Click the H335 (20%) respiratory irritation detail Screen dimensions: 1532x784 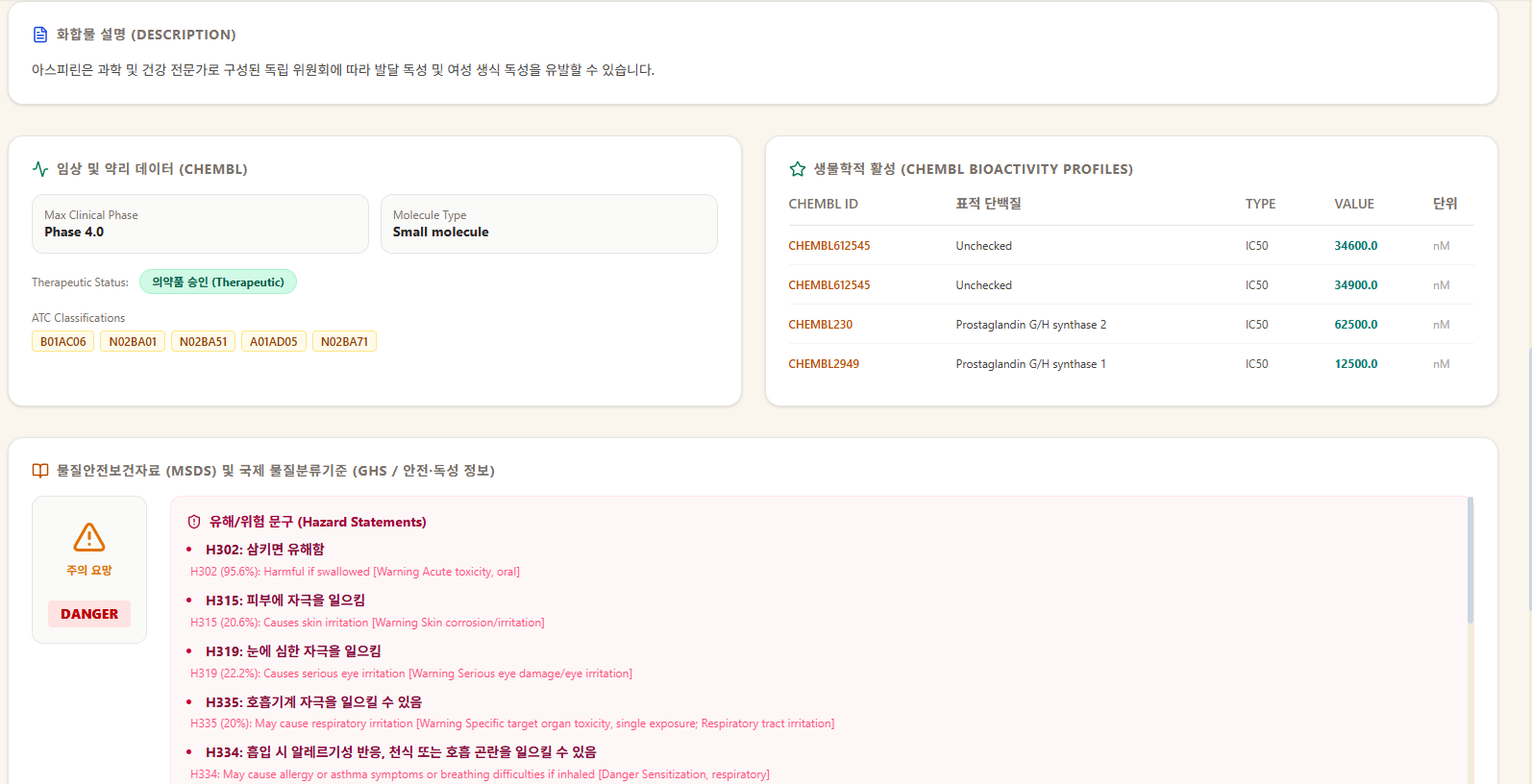coord(512,723)
